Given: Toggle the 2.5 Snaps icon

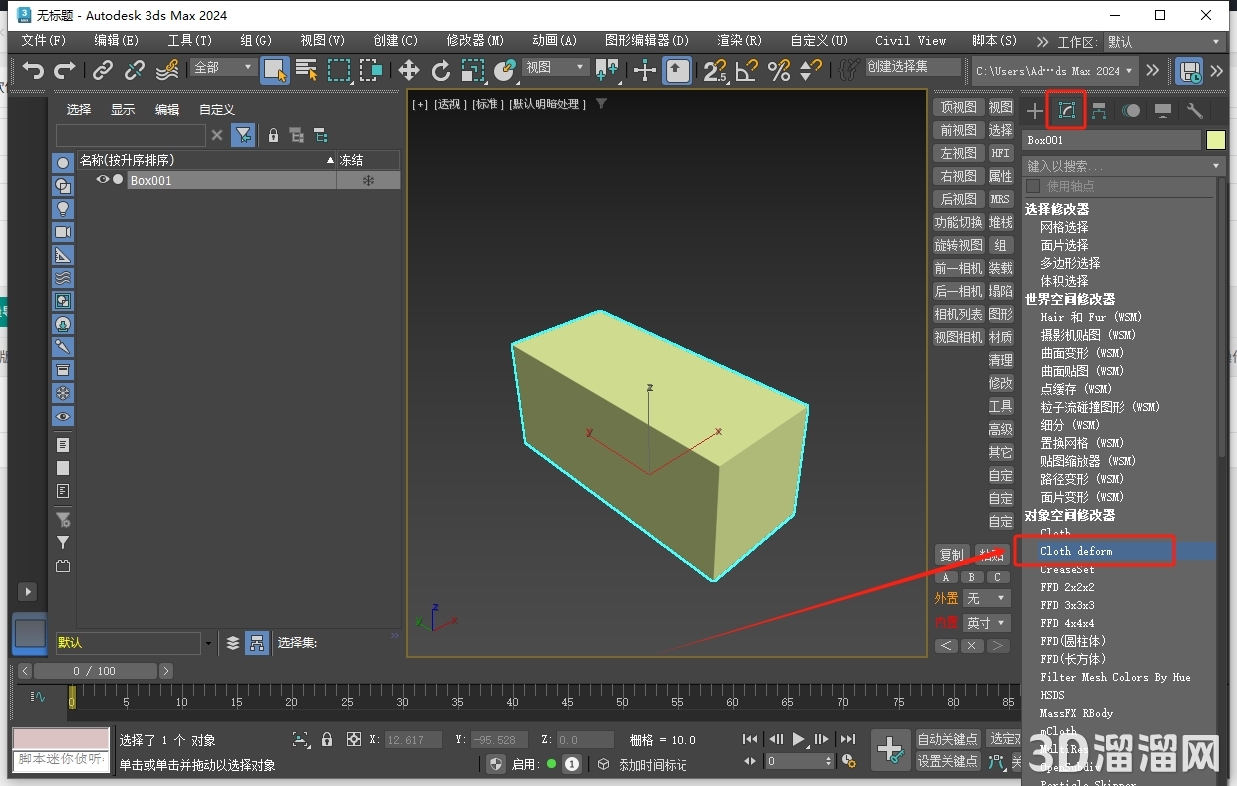Looking at the screenshot, I should click(715, 70).
